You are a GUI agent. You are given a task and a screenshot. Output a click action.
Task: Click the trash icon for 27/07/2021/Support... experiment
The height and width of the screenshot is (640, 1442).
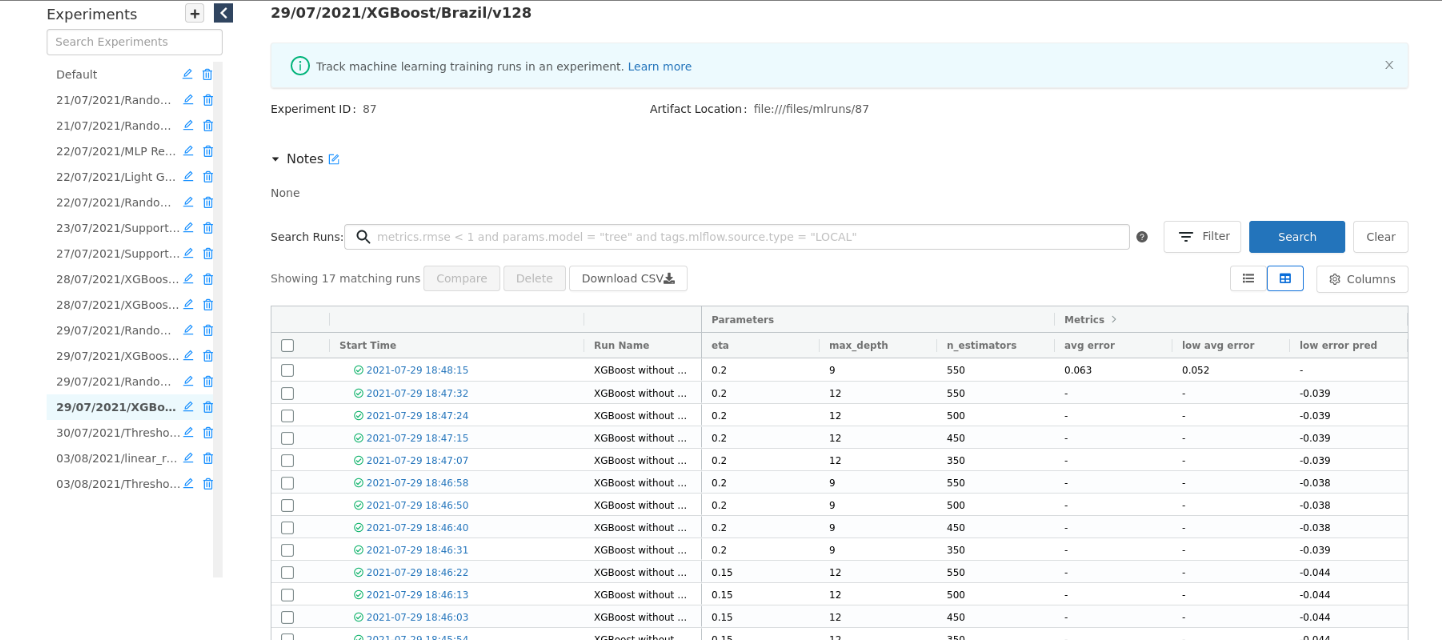(208, 254)
